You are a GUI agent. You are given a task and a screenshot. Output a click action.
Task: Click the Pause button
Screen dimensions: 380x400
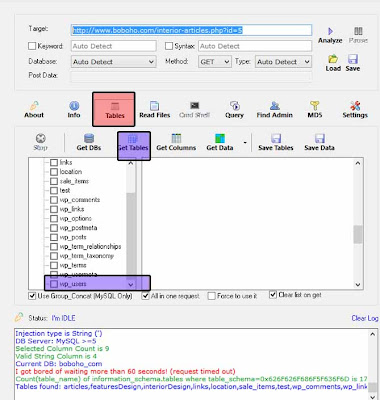point(358,36)
